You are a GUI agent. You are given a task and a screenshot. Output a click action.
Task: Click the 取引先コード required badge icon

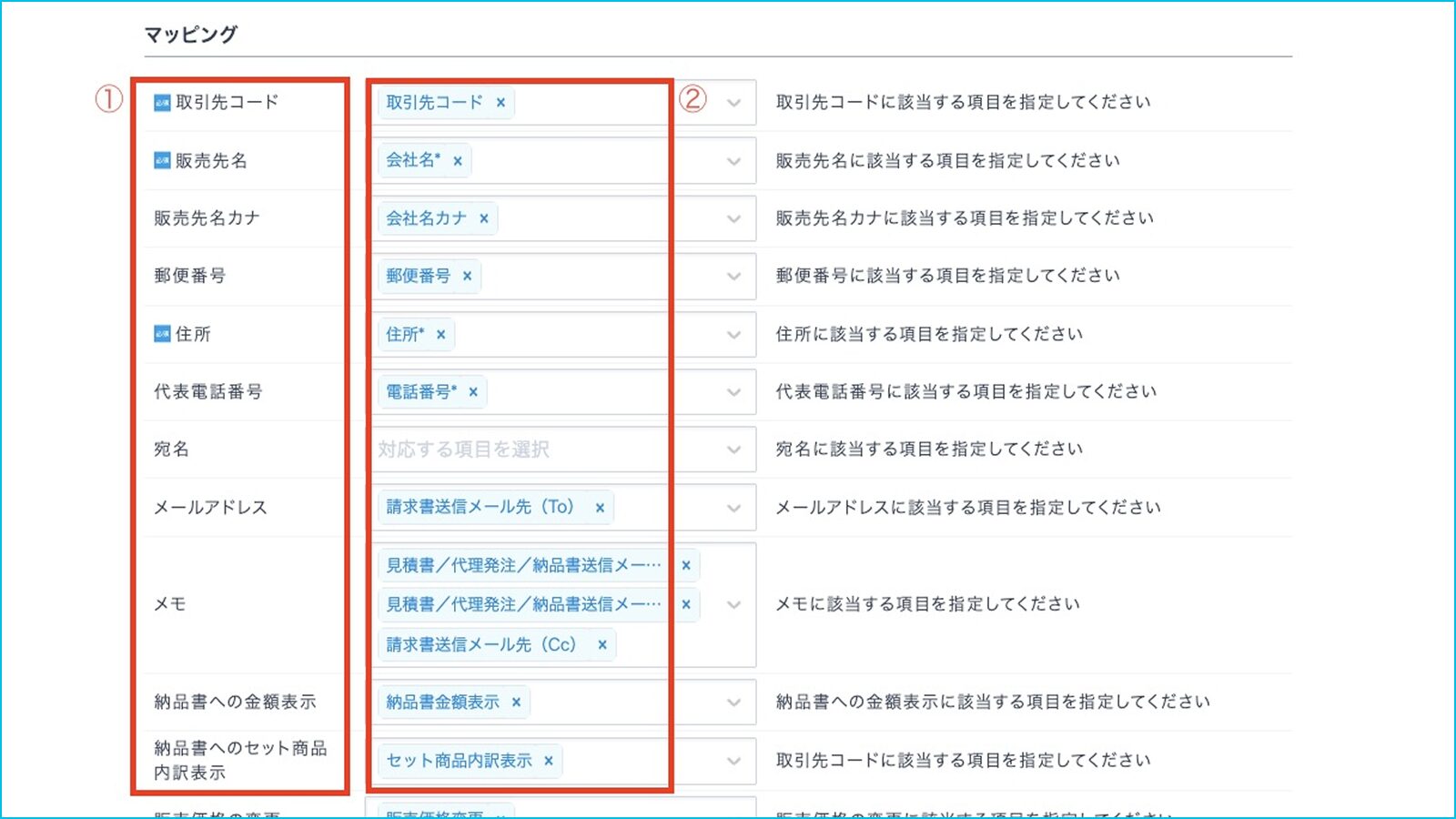tap(162, 103)
